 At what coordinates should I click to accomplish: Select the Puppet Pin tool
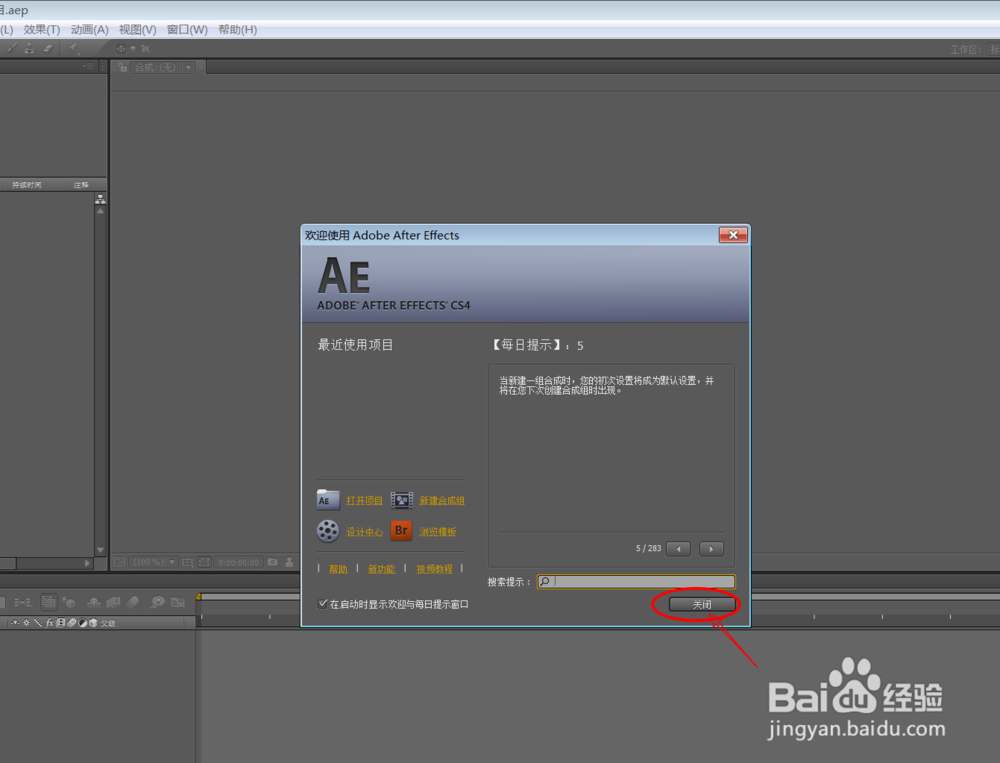[73, 48]
